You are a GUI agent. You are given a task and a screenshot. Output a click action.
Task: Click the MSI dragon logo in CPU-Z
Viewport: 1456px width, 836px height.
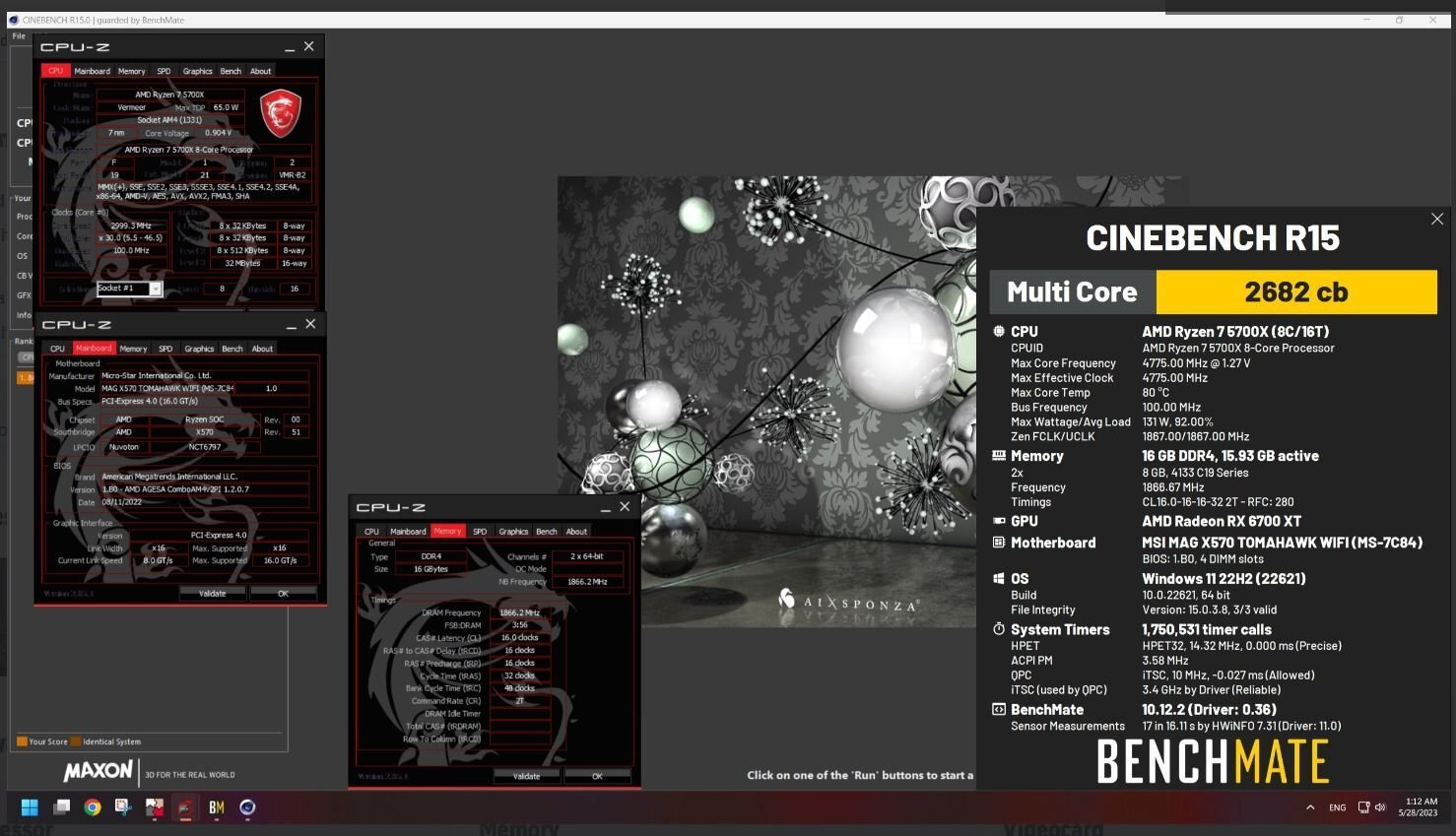coord(280,112)
